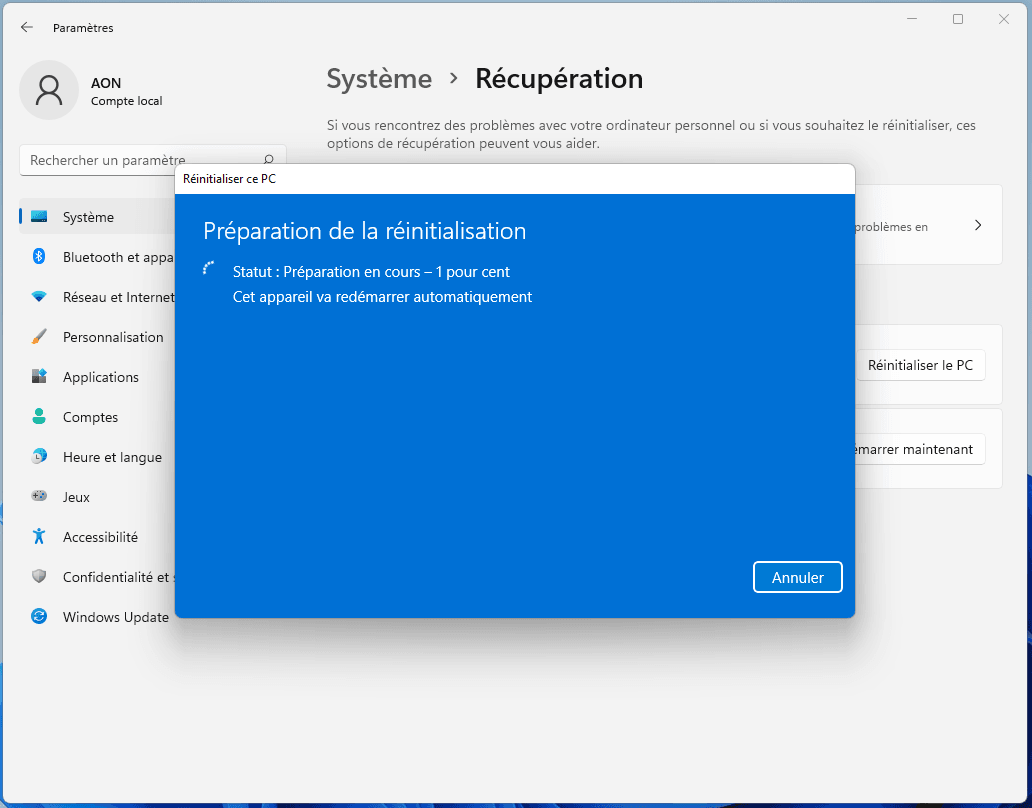The height and width of the screenshot is (808, 1032).
Task: Click the Personnalisation paintbrush icon
Action: point(39,337)
